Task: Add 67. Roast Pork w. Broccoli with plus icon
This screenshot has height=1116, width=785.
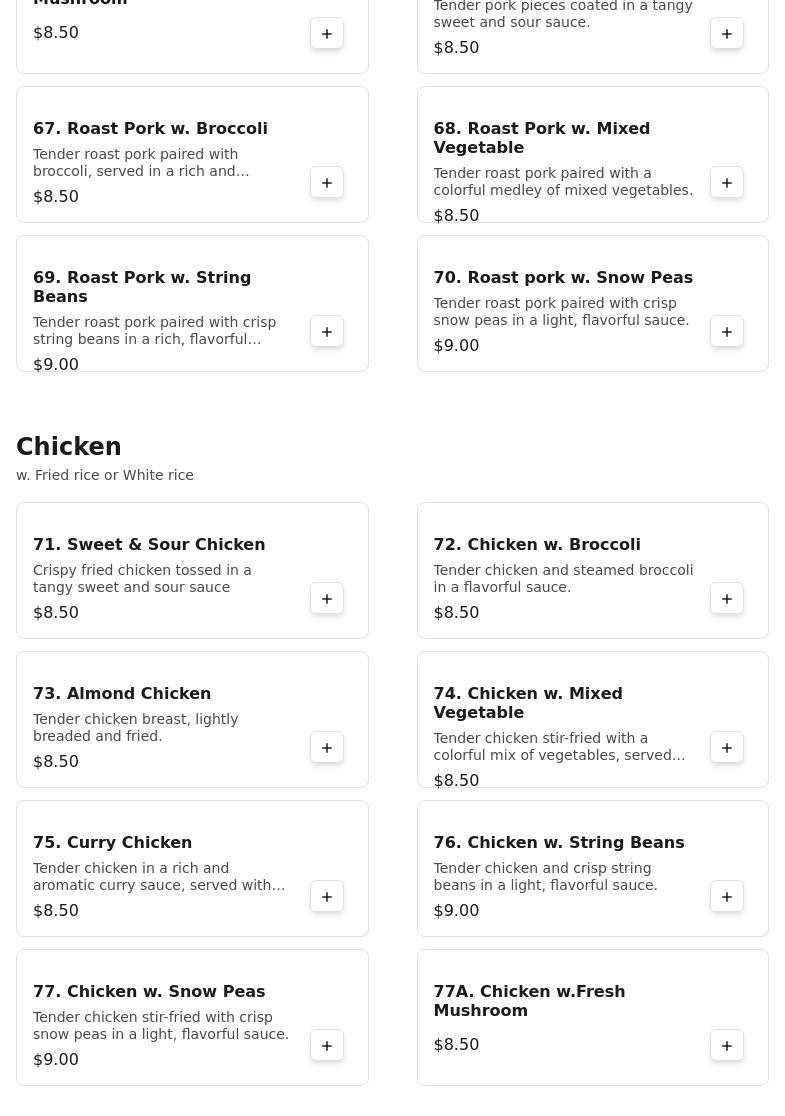Action: point(327,183)
